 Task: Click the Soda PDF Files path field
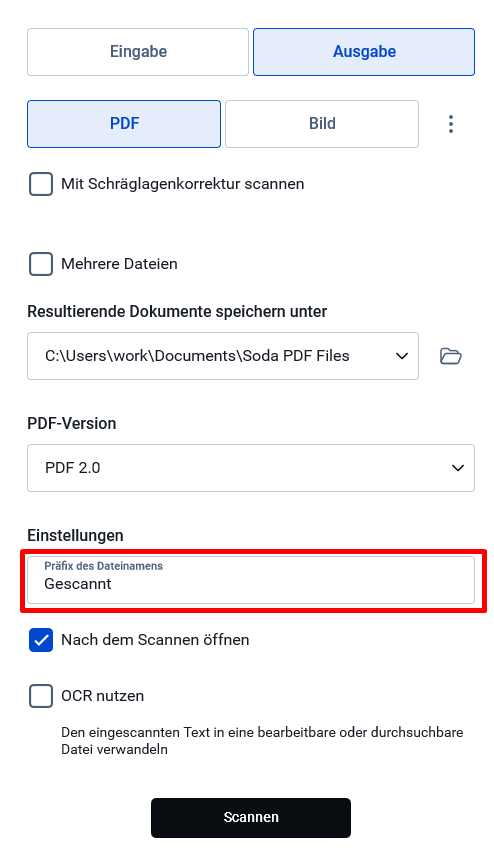pos(223,356)
